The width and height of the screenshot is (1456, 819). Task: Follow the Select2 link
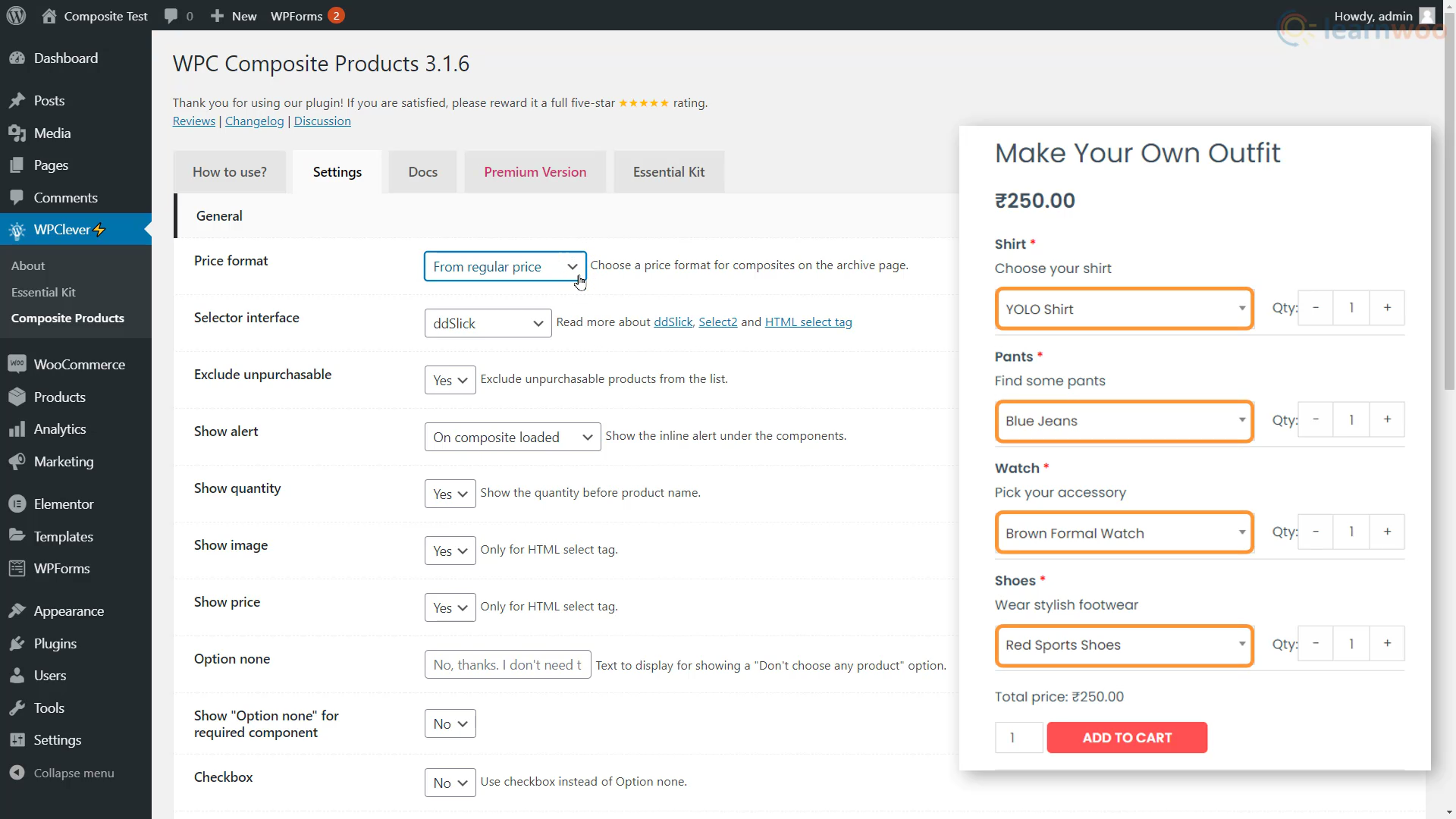click(717, 322)
